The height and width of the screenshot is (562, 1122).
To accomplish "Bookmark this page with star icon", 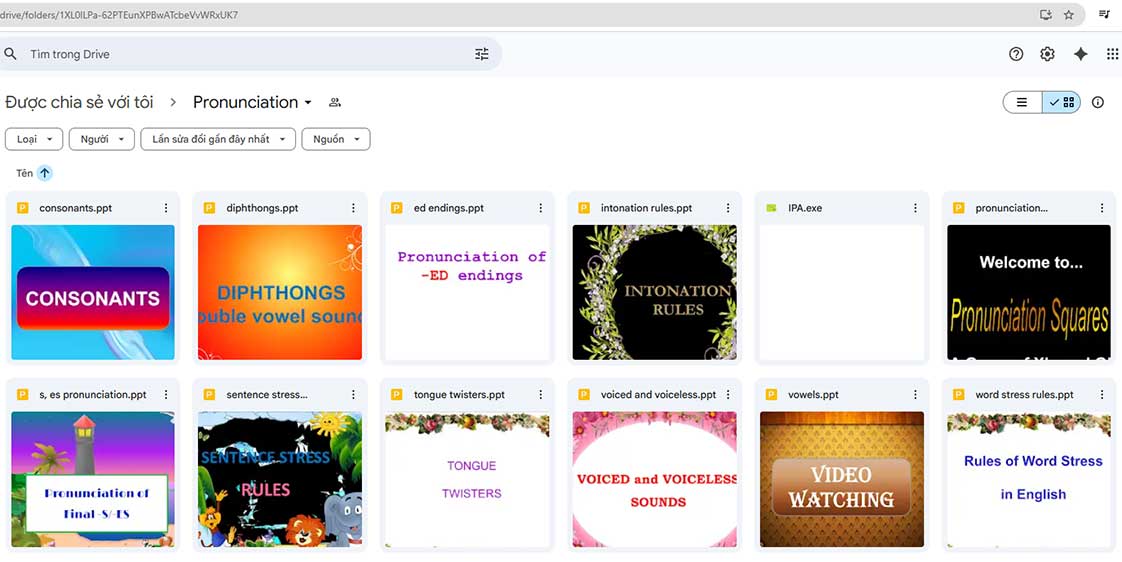I will 1069,15.
